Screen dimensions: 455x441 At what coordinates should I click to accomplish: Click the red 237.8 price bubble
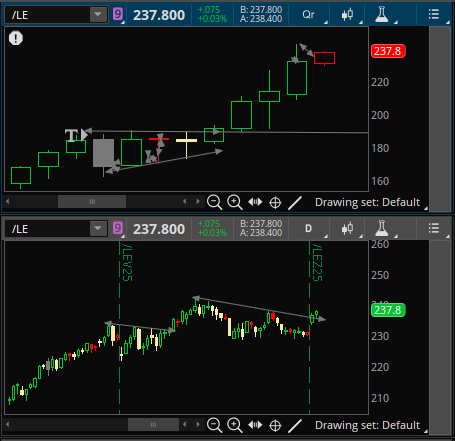click(x=388, y=51)
